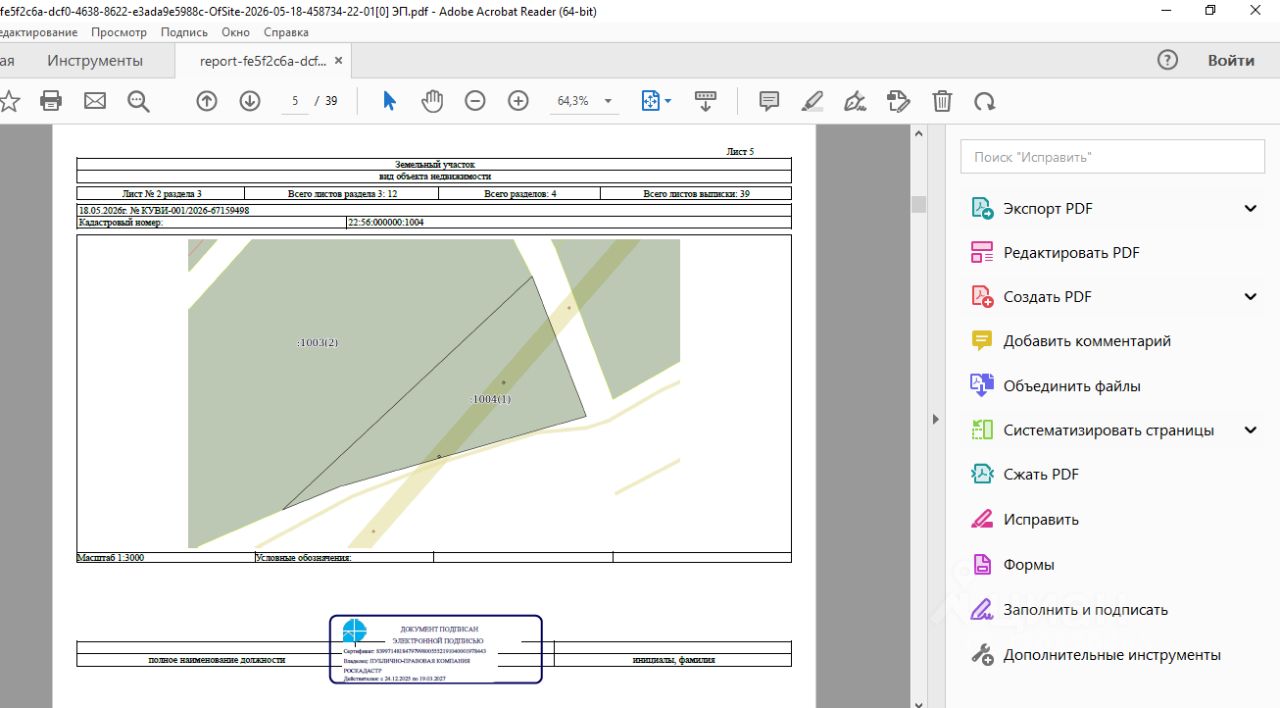The width and height of the screenshot is (1280, 708).
Task: Go to previous page with up arrow
Action: 207,101
